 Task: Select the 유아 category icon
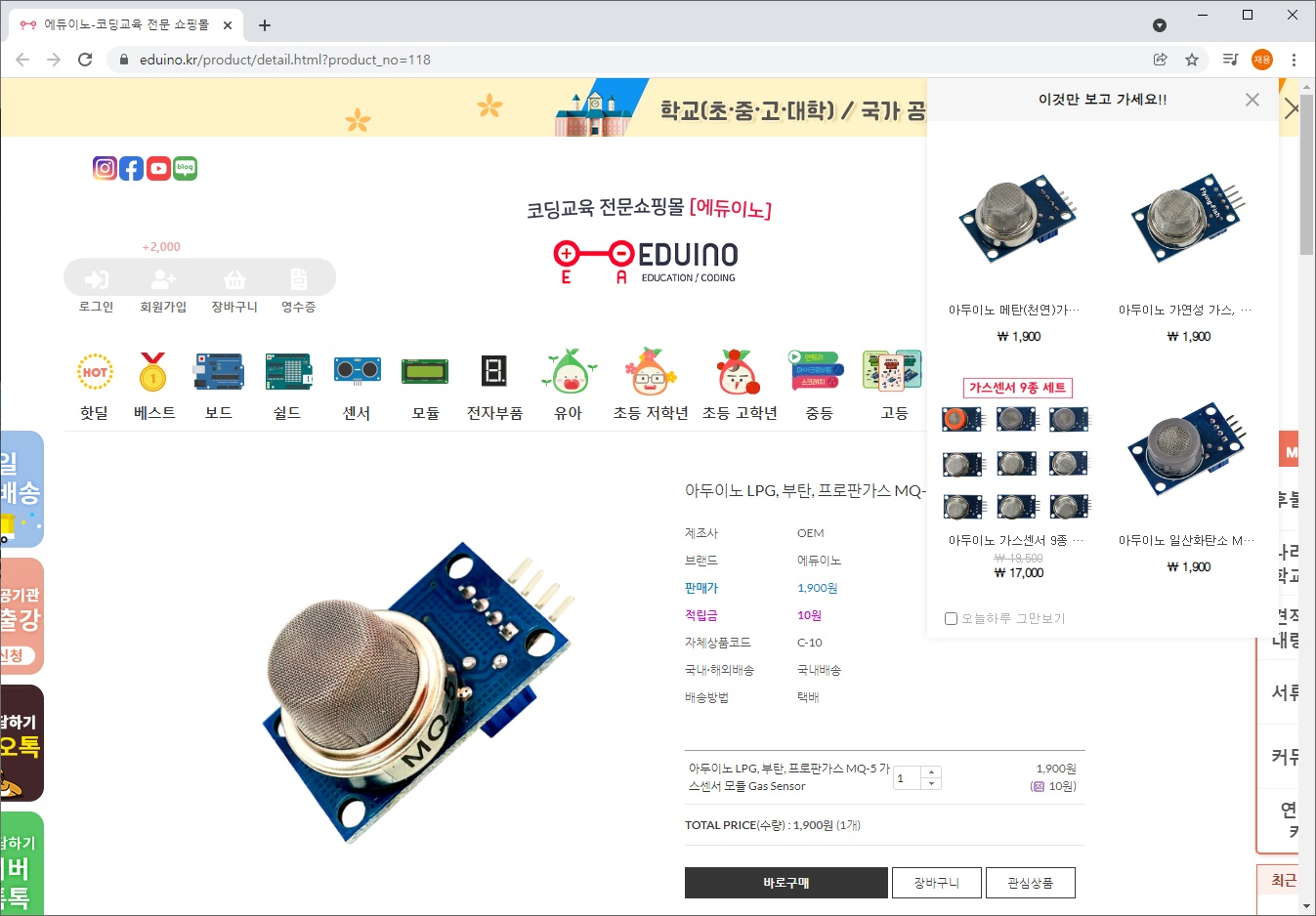(x=569, y=372)
